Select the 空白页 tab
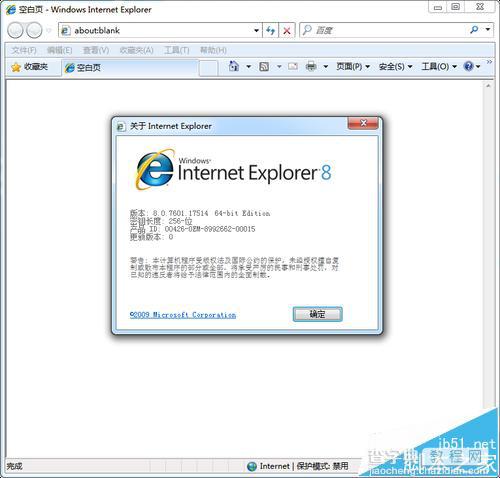The height and width of the screenshot is (478, 500). 130,68
